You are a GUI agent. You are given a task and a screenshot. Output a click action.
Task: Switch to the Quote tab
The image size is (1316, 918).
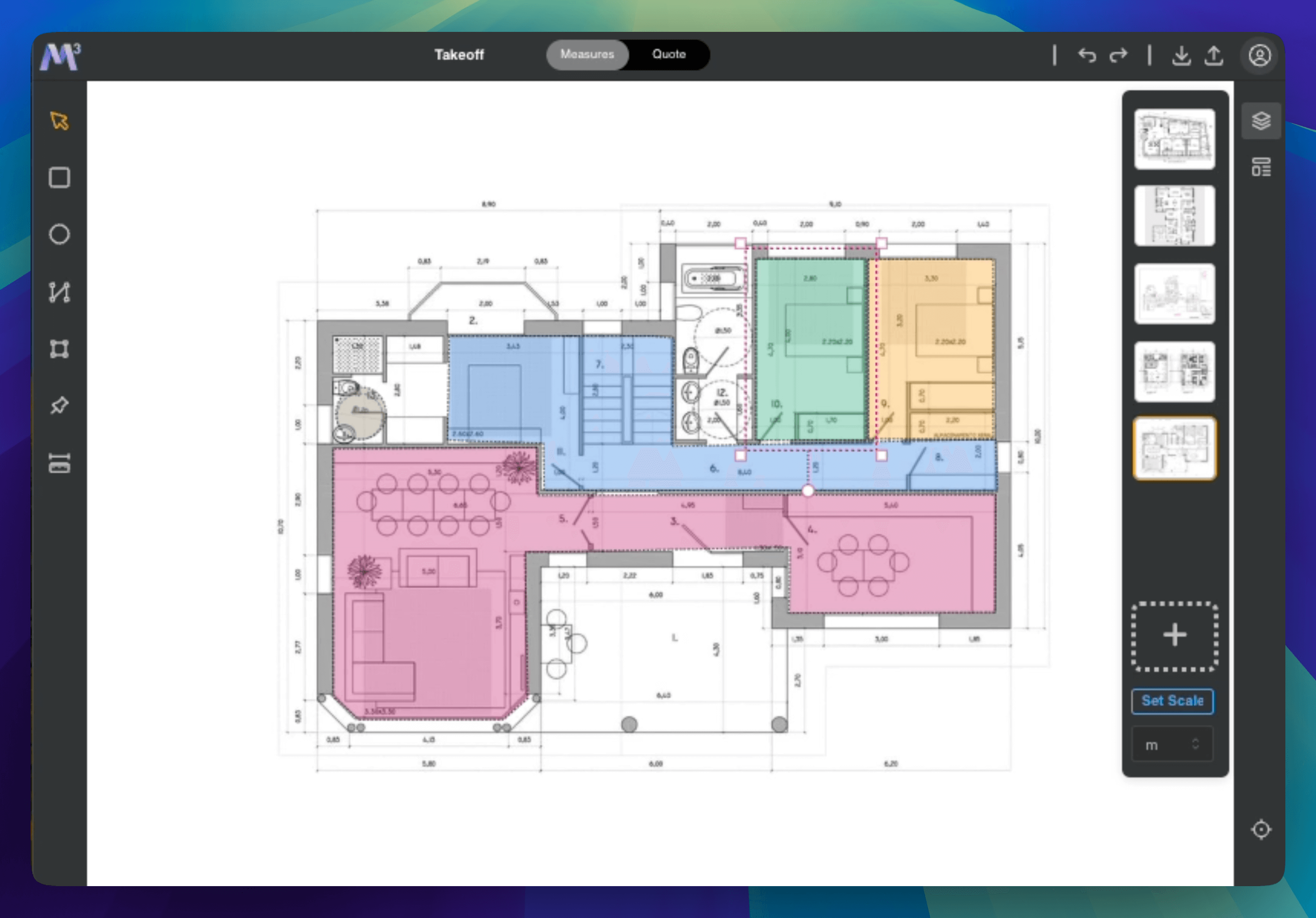pos(668,54)
